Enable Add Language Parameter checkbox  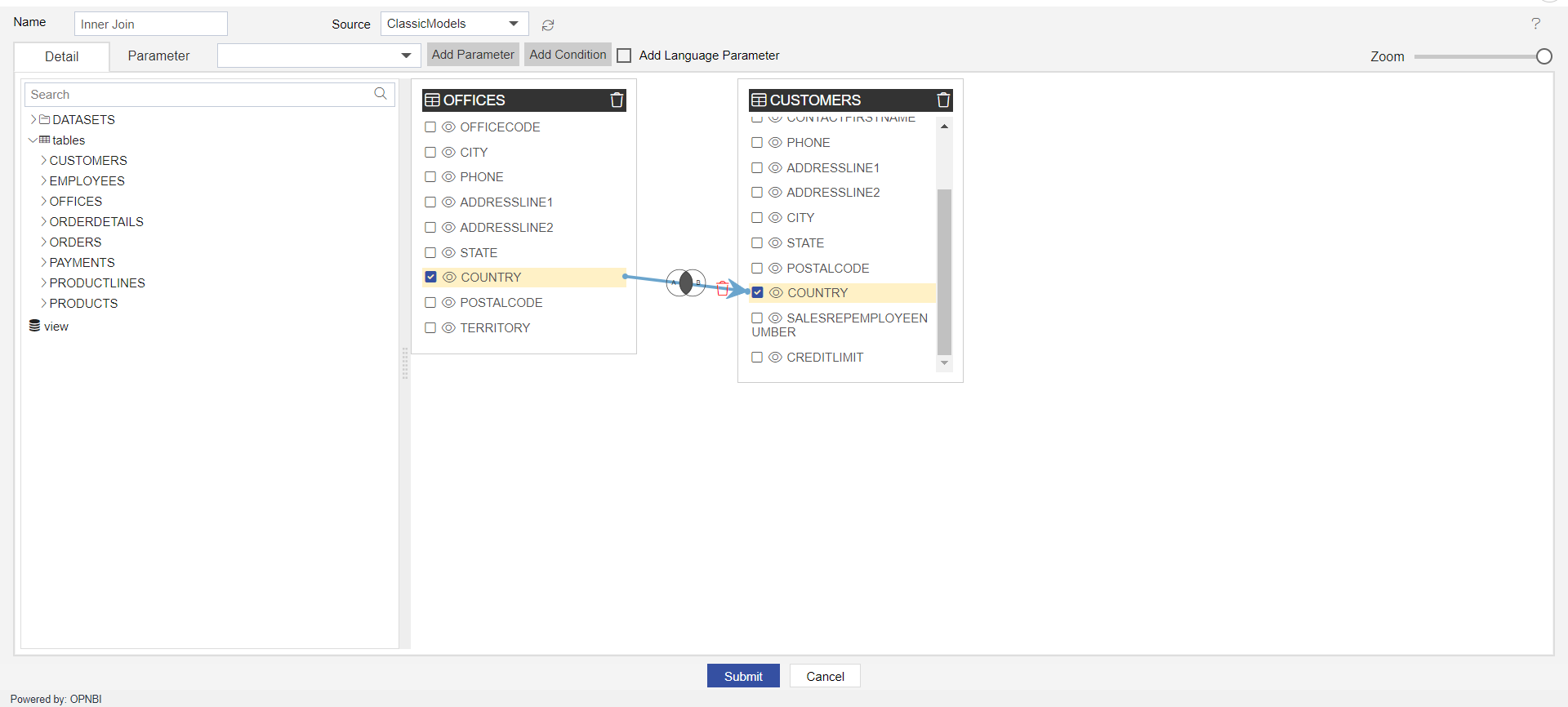click(624, 56)
